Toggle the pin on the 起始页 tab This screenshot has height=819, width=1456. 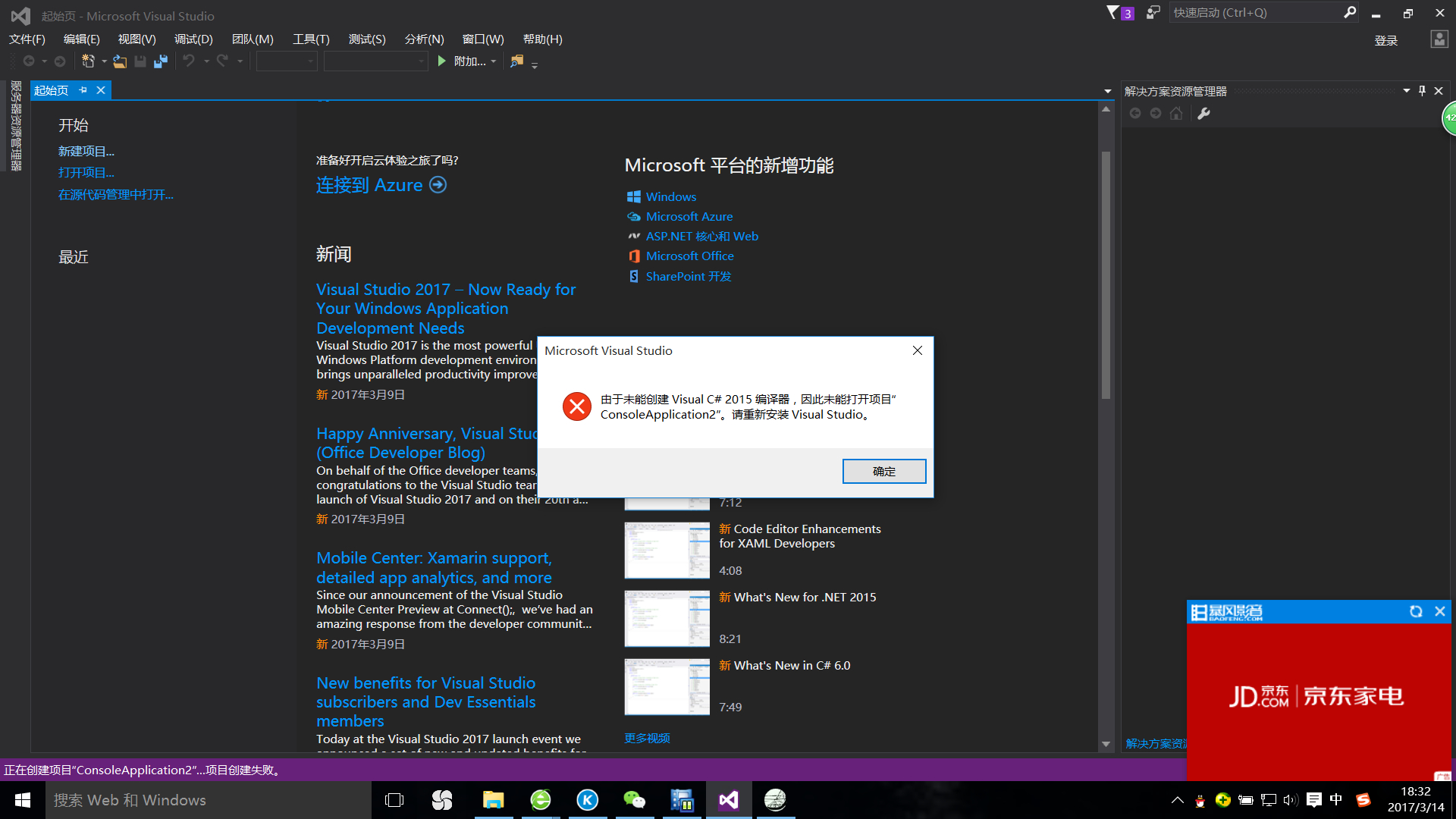(83, 90)
